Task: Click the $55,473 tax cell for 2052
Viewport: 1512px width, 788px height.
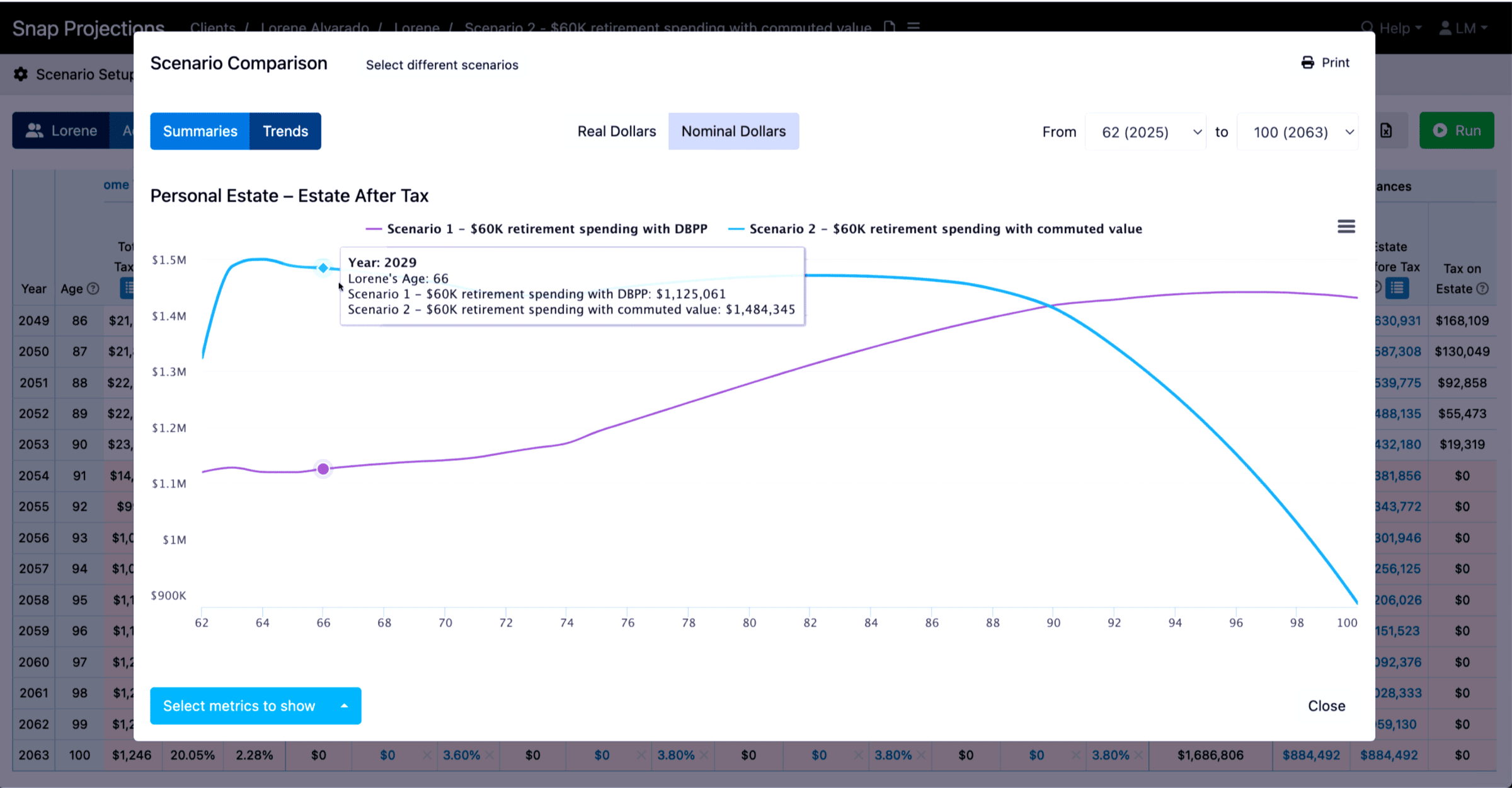Action: [x=1462, y=414]
